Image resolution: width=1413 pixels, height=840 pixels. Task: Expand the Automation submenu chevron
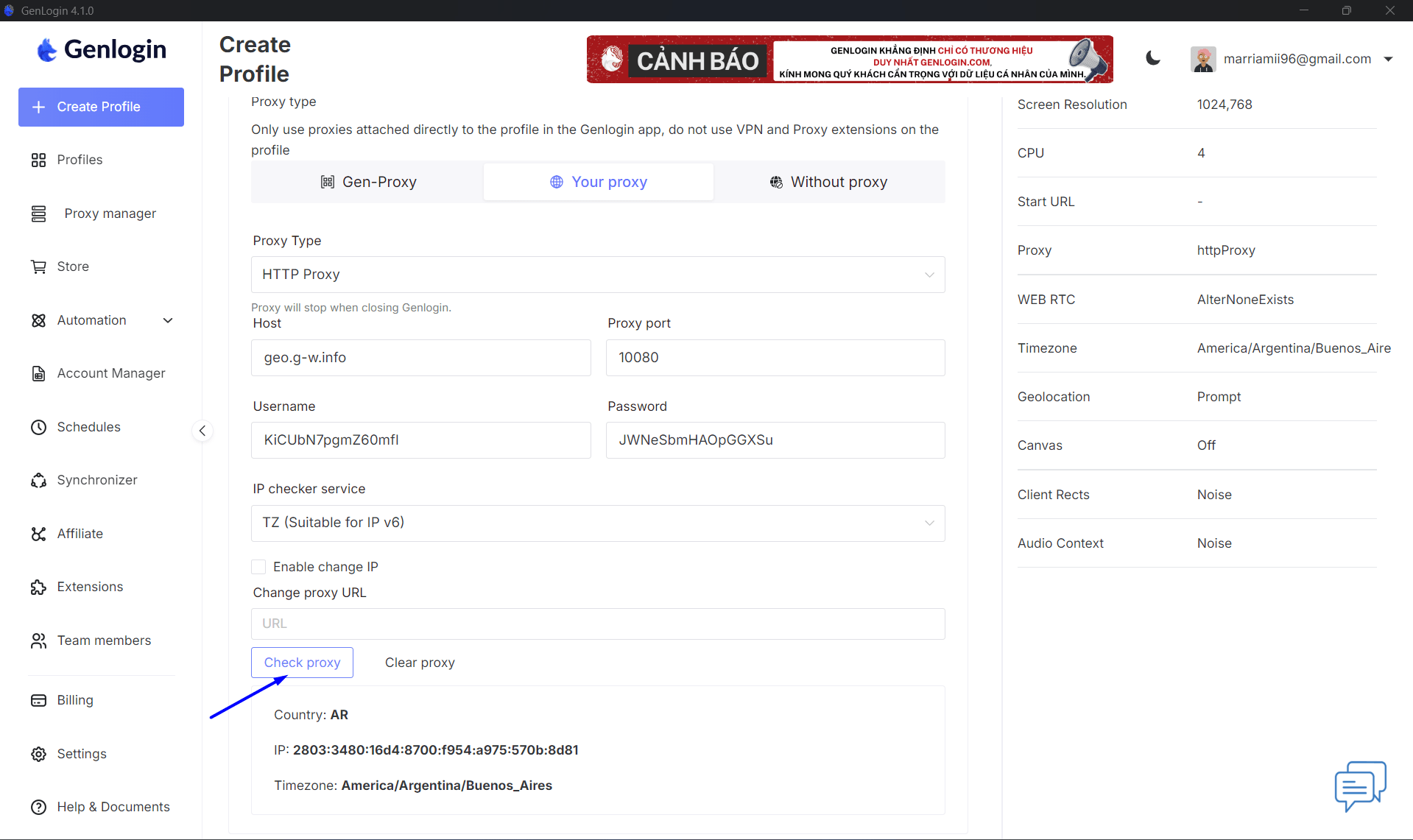168,320
